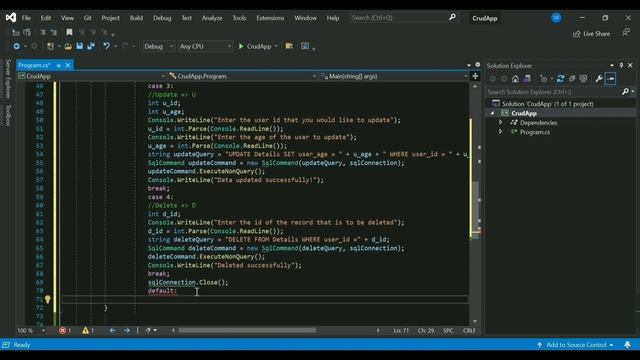Toggle Preview Selected Items button
This screenshot has height=360, width=640.
pos(610,79)
